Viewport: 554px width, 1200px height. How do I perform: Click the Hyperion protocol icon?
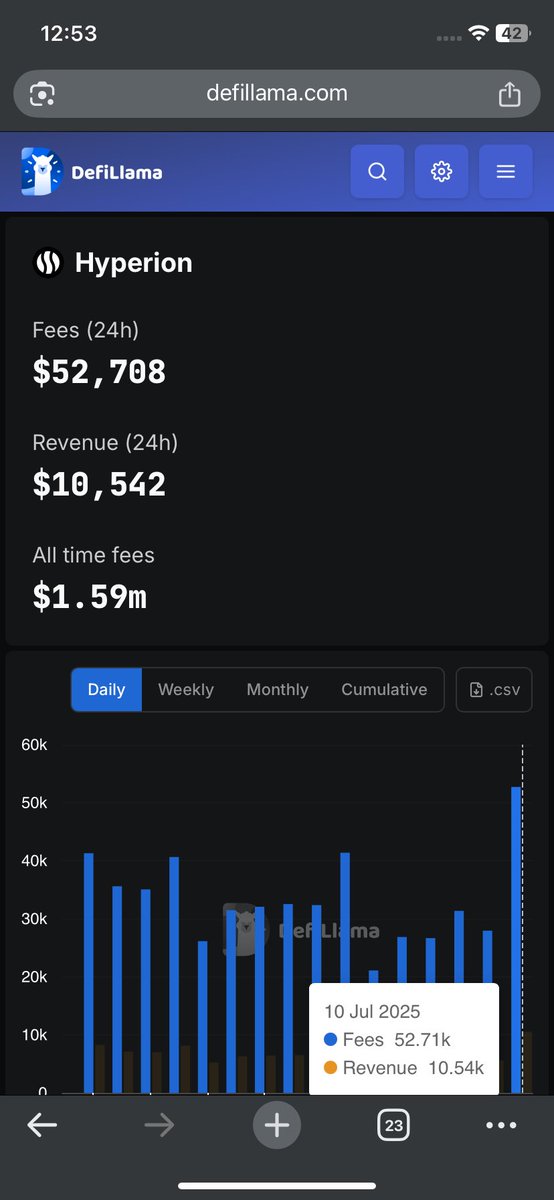[48, 263]
